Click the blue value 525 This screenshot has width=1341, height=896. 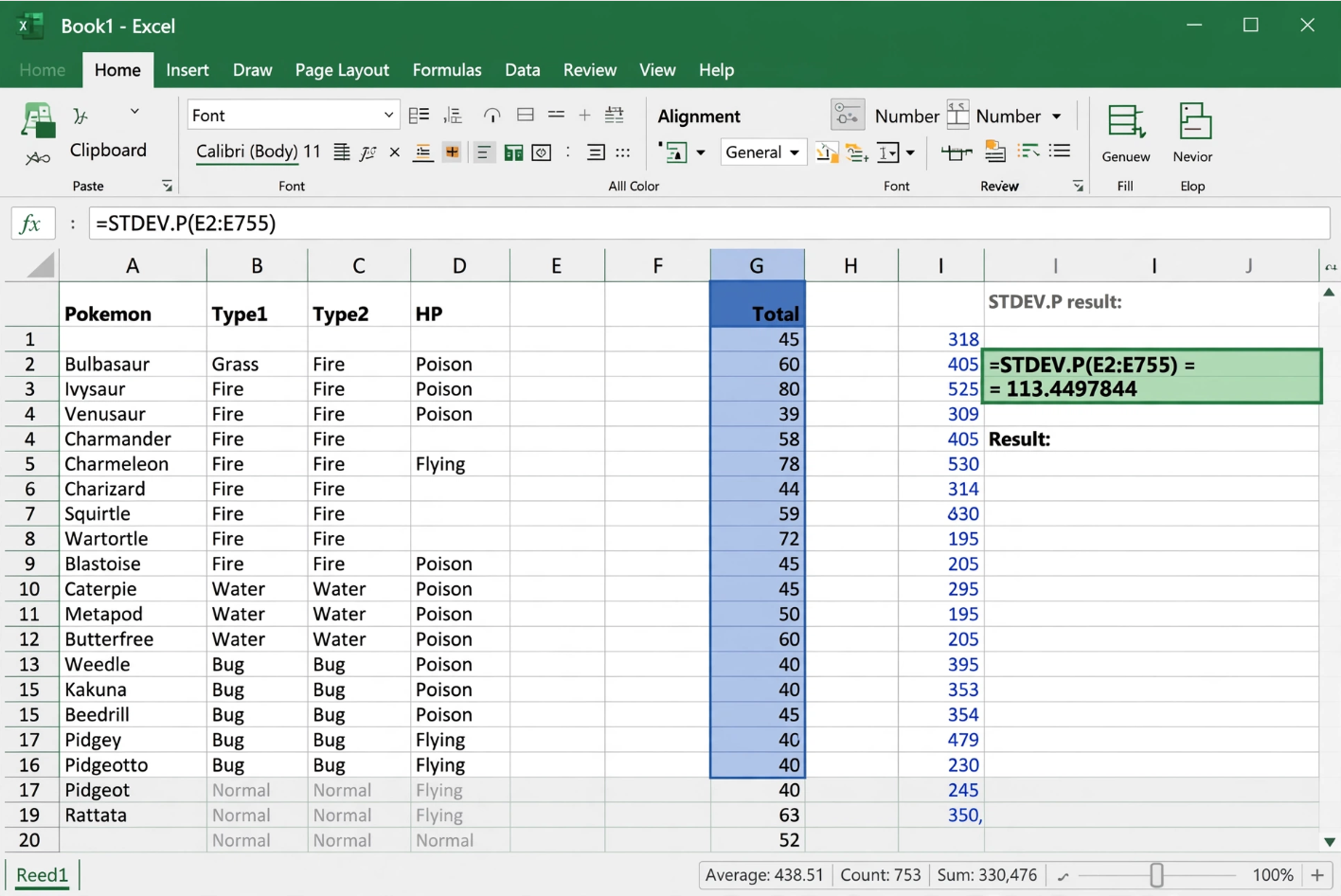(x=962, y=389)
